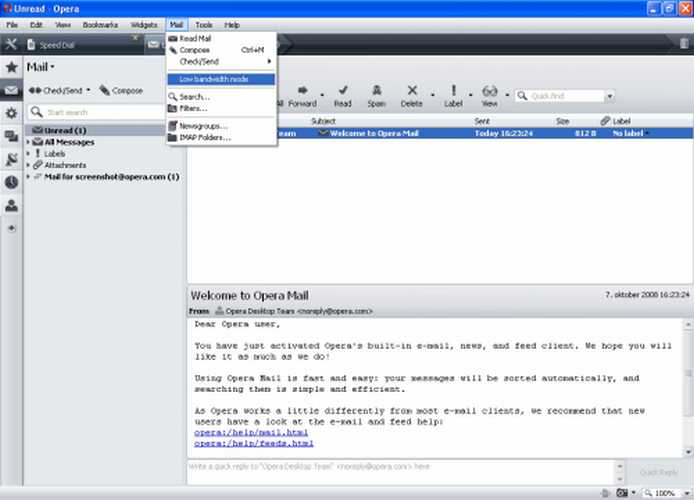Image resolution: width=694 pixels, height=500 pixels.
Task: Select Welcome to Opera Mail message row
Action: [440, 133]
